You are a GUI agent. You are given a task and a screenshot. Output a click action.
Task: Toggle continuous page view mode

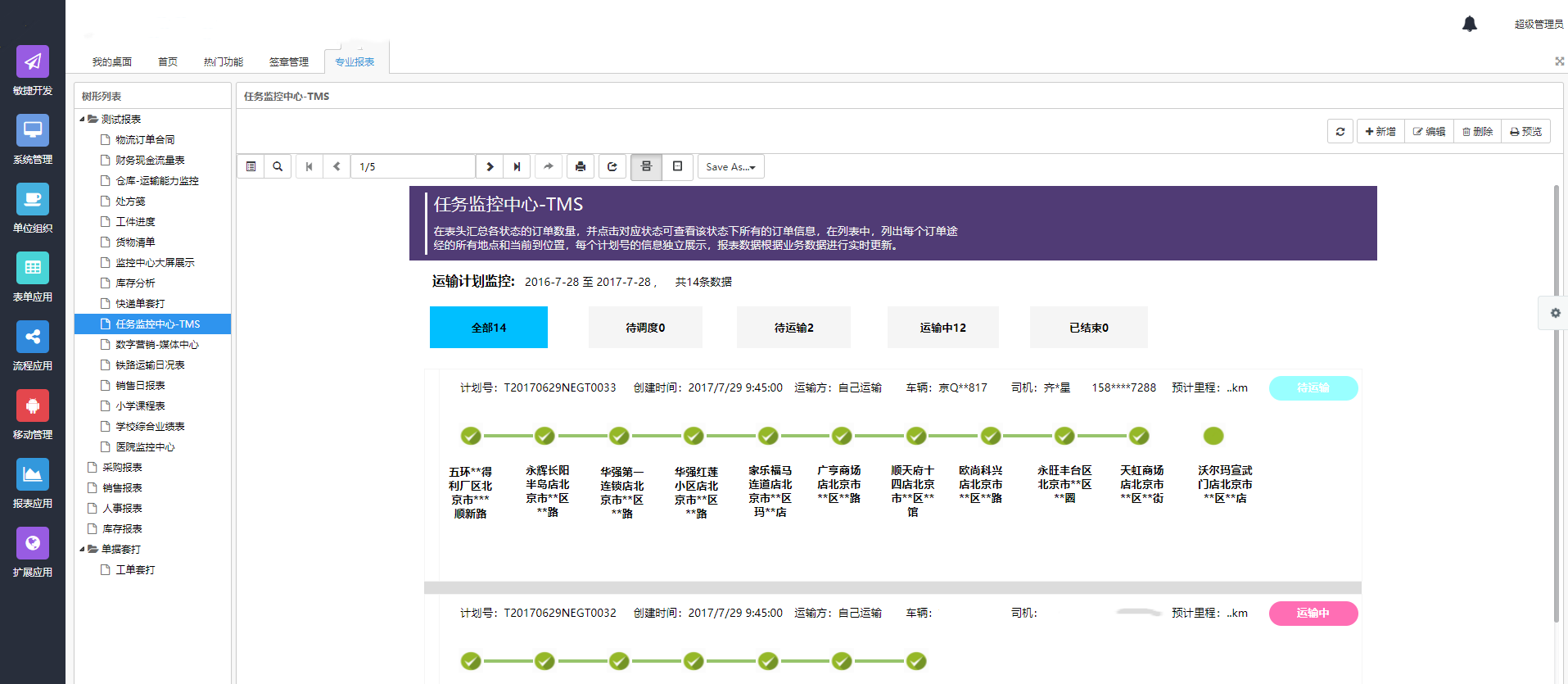click(646, 166)
